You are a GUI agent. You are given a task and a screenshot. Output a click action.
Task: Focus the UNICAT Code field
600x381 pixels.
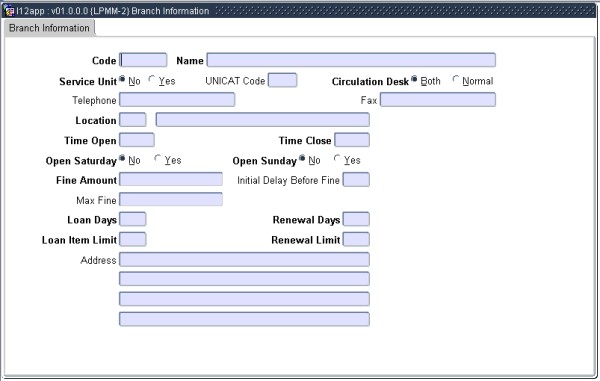coord(282,80)
